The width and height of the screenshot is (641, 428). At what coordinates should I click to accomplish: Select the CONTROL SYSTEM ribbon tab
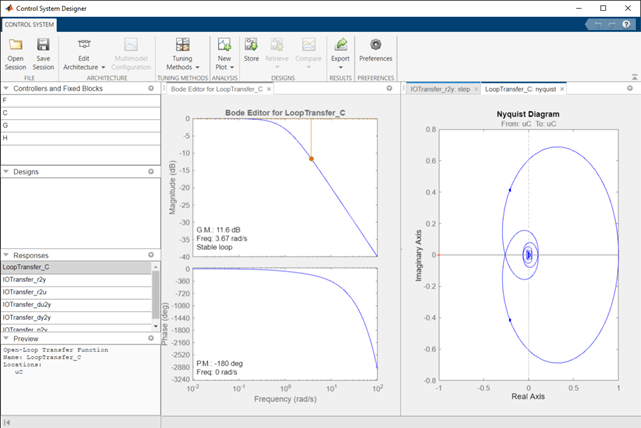click(29, 23)
